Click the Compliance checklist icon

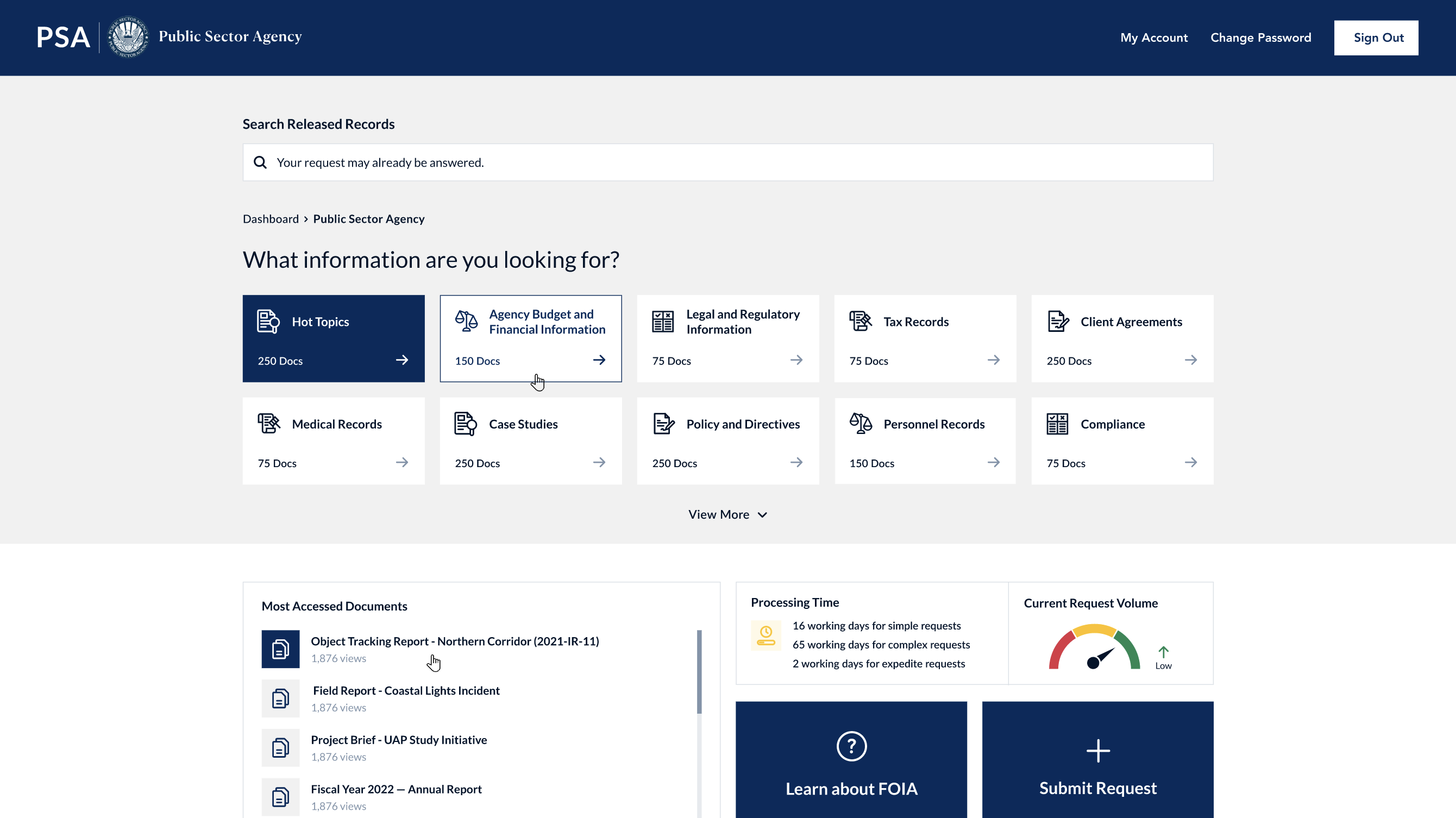[1057, 424]
